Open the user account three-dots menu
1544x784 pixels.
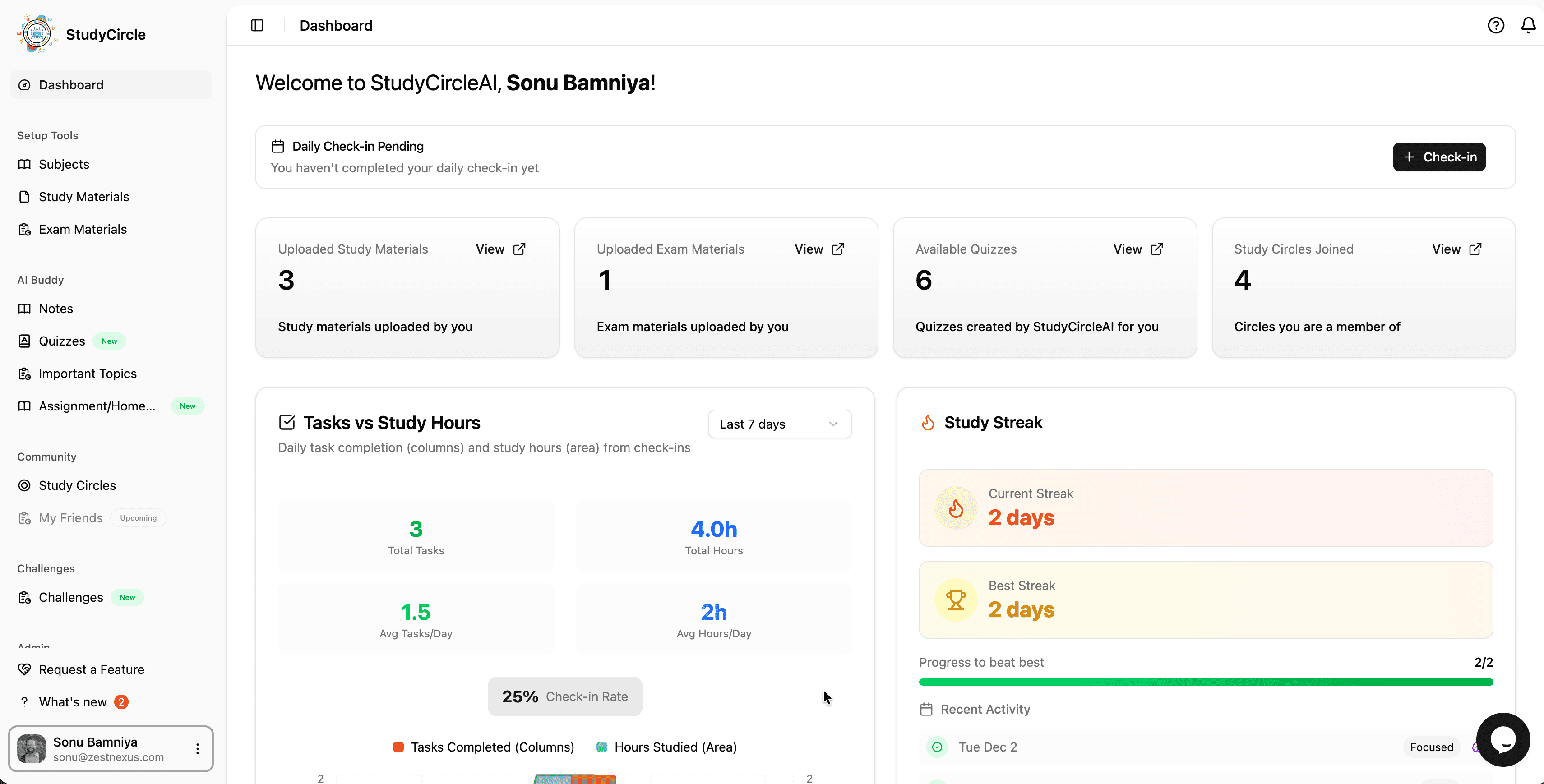coord(197,749)
